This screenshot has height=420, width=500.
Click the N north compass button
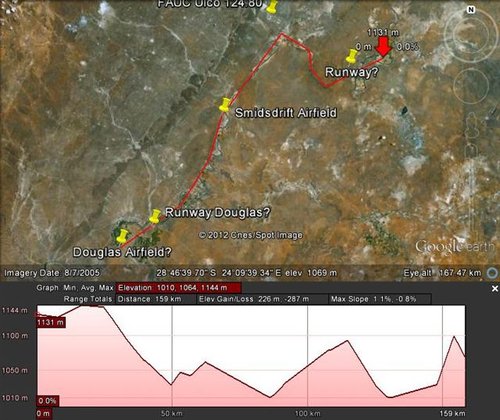click(x=471, y=10)
